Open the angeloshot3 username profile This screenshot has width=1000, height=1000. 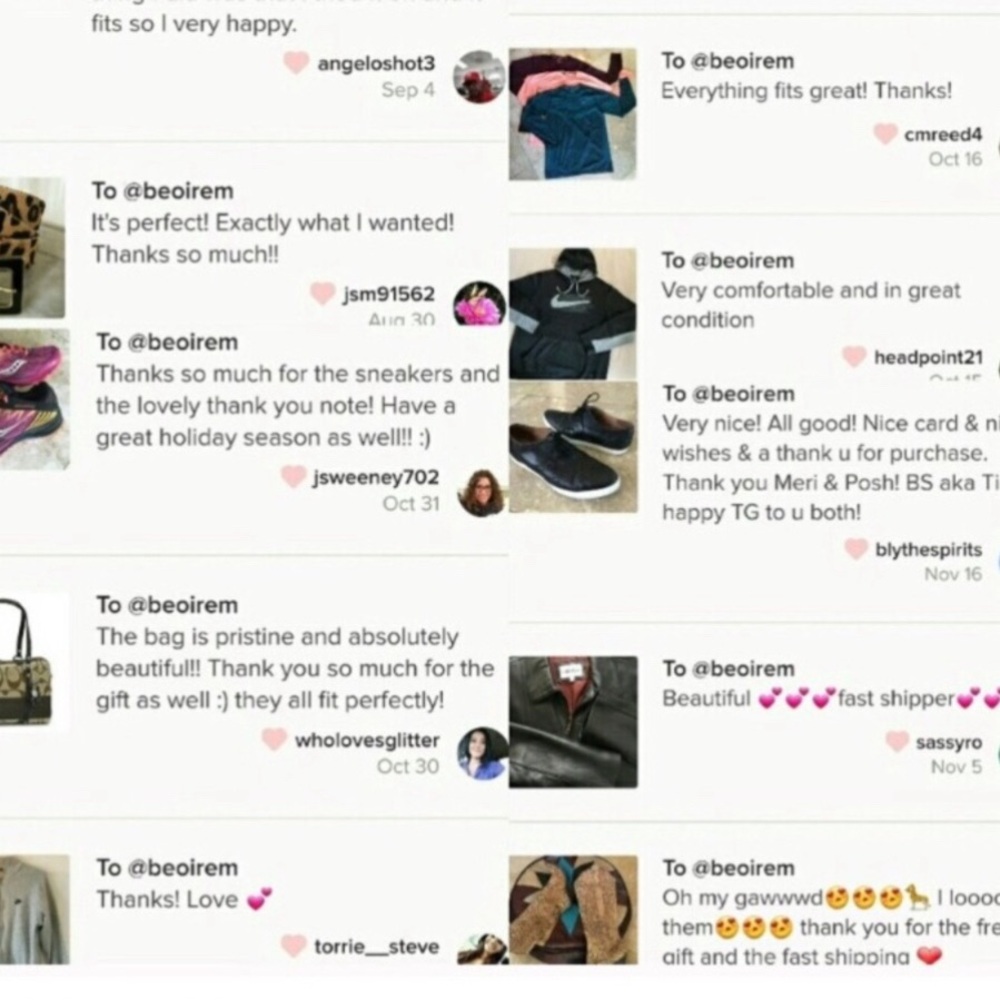376,63
